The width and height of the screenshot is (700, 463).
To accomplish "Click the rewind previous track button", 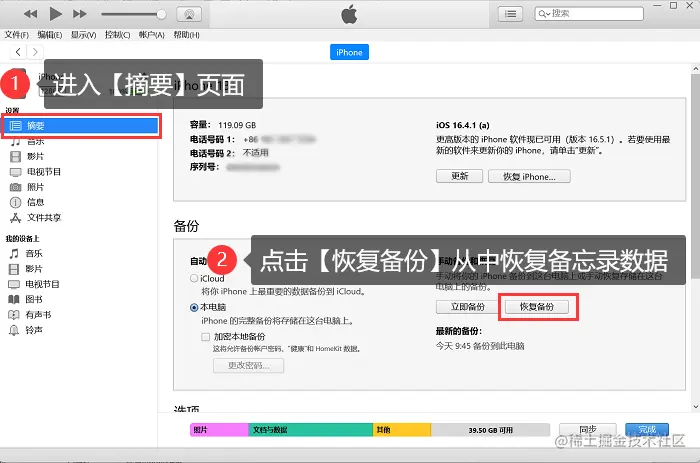I will tap(30, 14).
